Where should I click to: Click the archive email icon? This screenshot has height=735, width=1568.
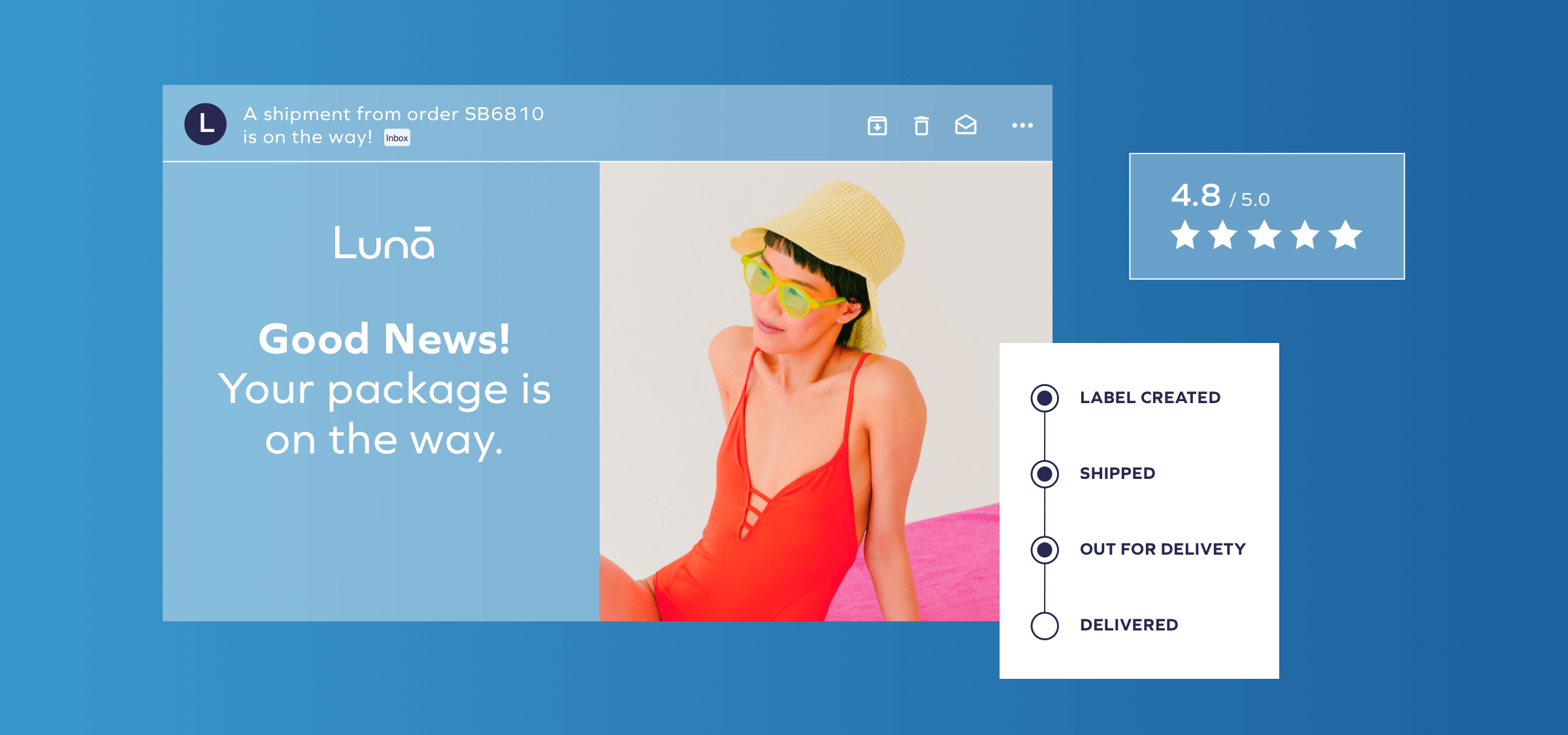tap(878, 125)
